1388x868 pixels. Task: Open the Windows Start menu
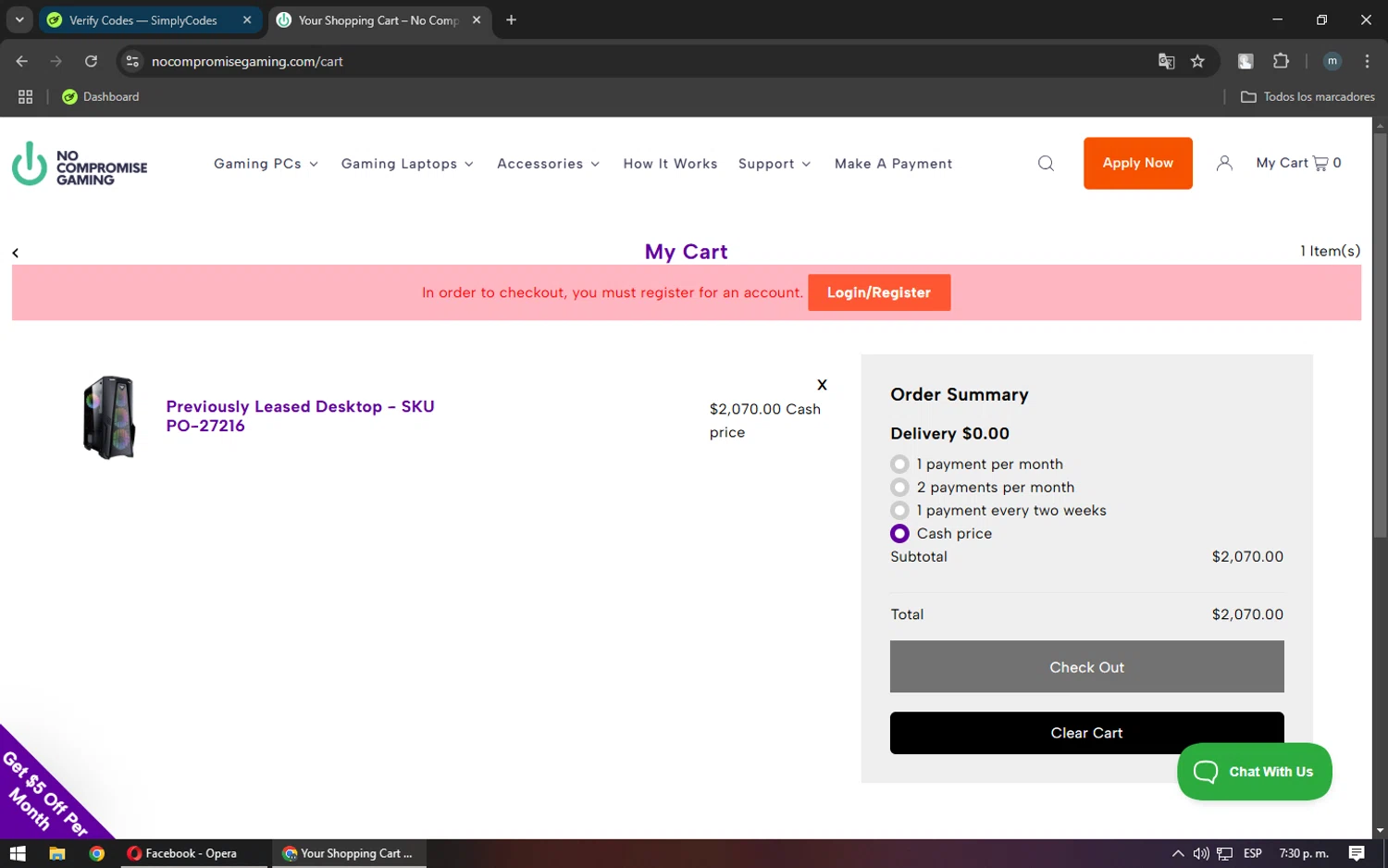tap(18, 853)
